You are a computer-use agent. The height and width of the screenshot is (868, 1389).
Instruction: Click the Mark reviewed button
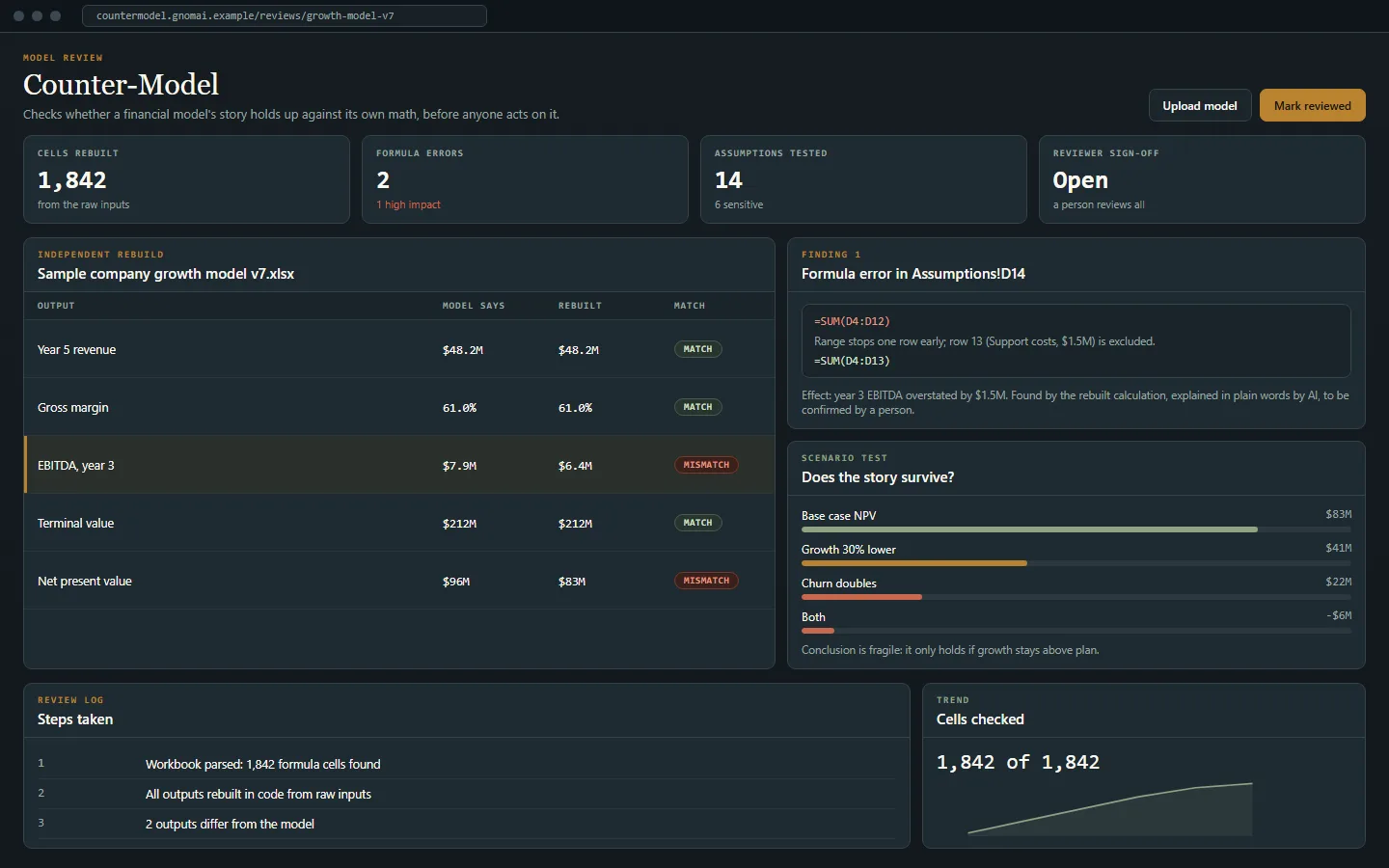[1312, 106]
